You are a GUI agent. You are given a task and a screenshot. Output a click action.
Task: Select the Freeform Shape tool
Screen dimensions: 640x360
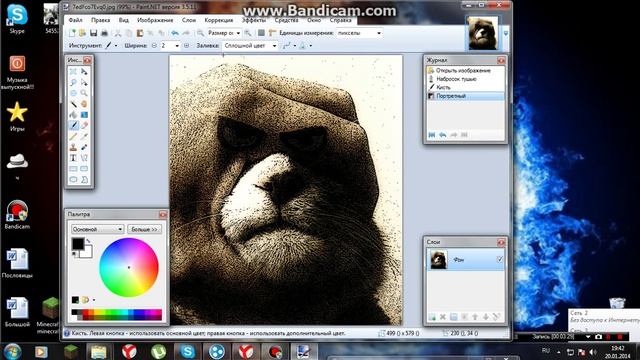click(84, 179)
